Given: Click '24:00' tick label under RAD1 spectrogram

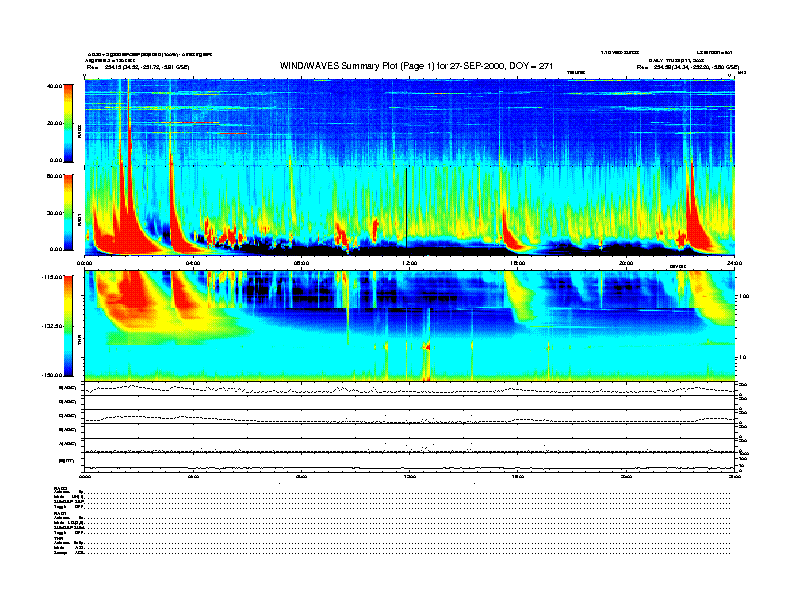Looking at the screenshot, I should (734, 263).
